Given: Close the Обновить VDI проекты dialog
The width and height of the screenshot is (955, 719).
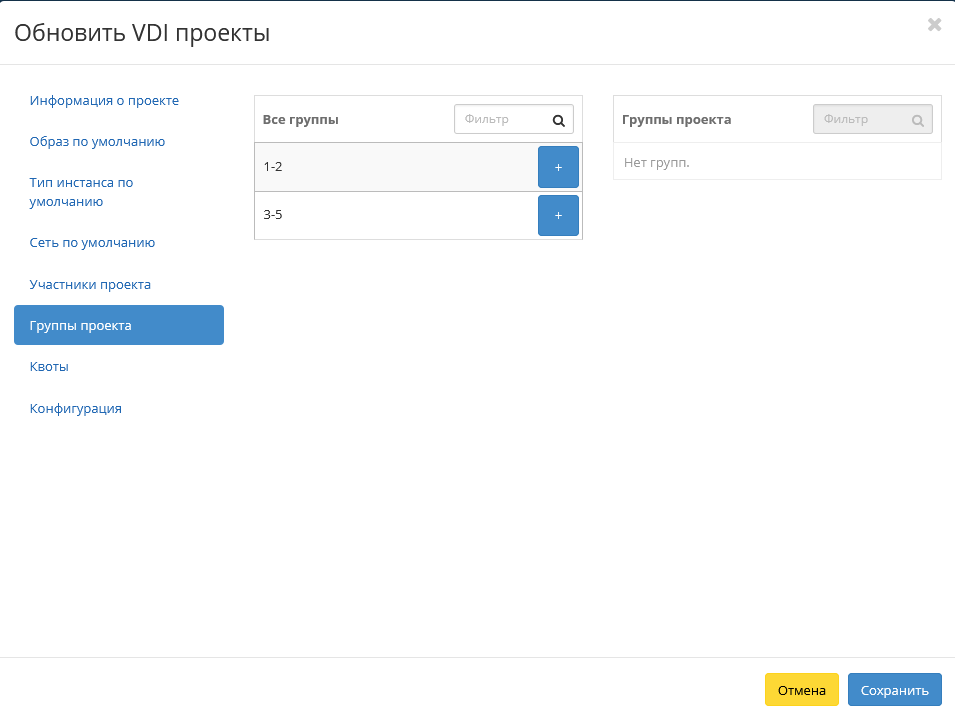Looking at the screenshot, I should (934, 25).
